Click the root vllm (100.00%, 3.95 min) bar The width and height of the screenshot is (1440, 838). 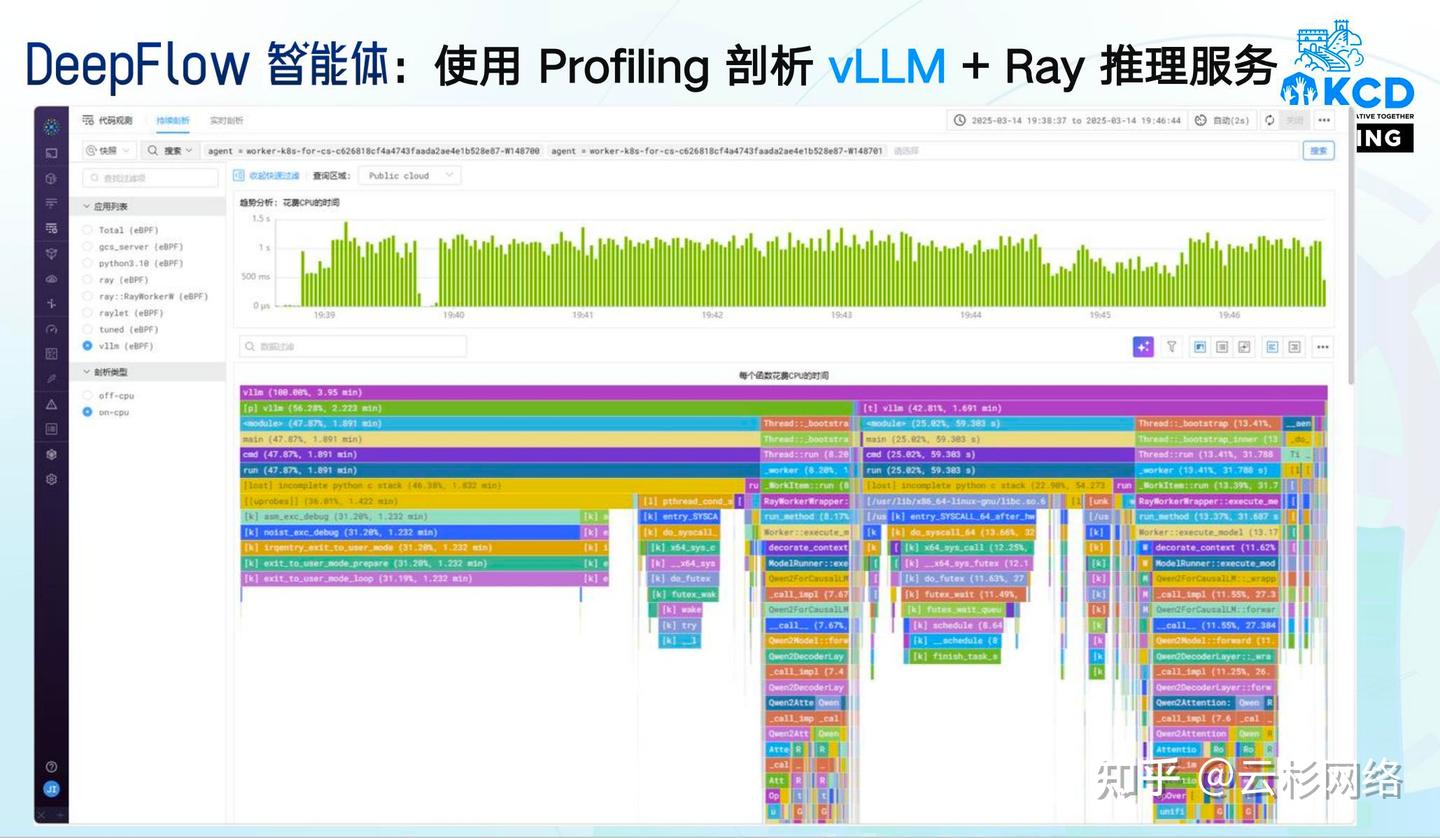click(x=784, y=392)
